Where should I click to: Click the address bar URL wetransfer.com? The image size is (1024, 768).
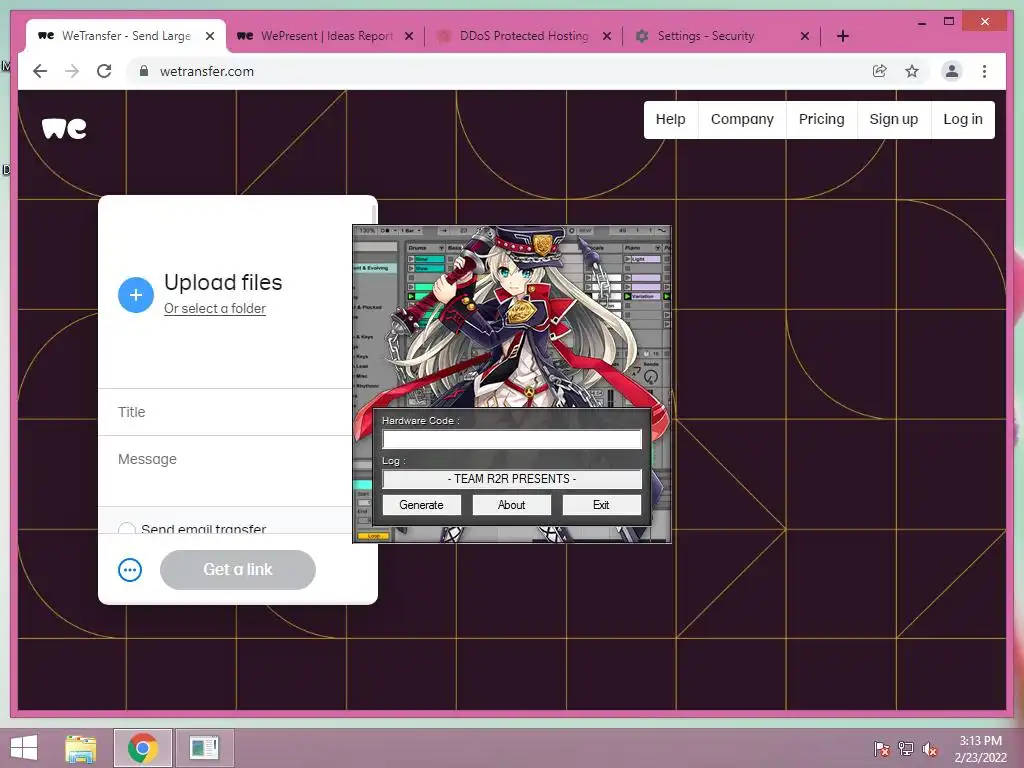(x=207, y=71)
